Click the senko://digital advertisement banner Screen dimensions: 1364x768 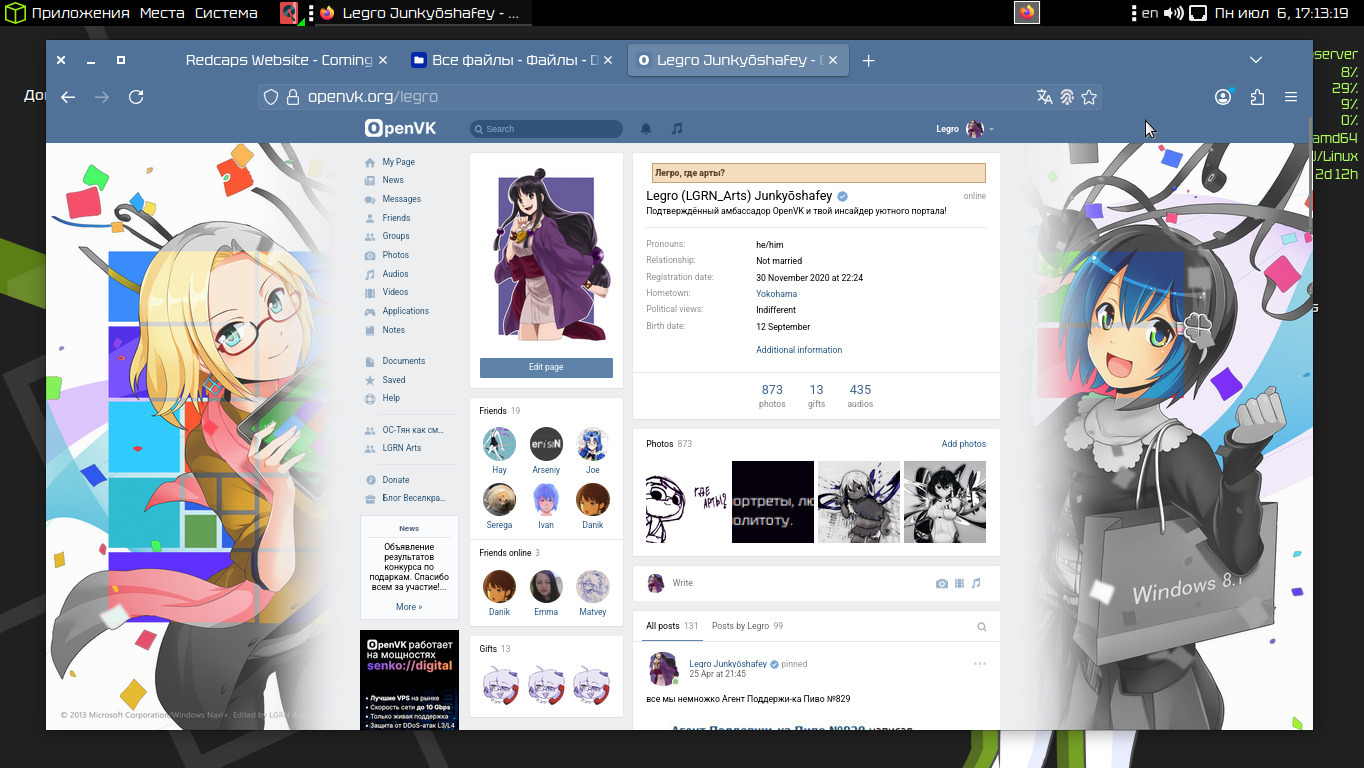(409, 680)
